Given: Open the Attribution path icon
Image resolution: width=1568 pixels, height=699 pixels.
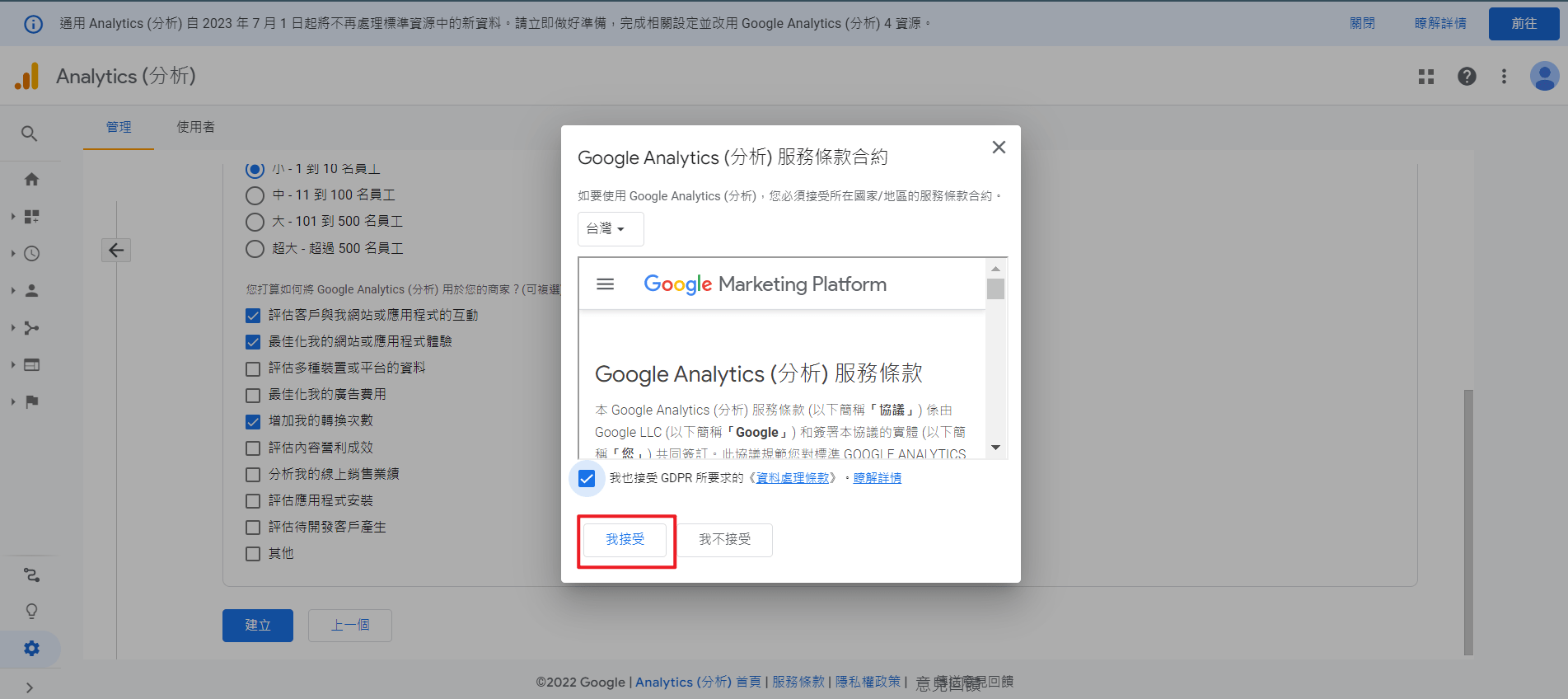Looking at the screenshot, I should [31, 575].
